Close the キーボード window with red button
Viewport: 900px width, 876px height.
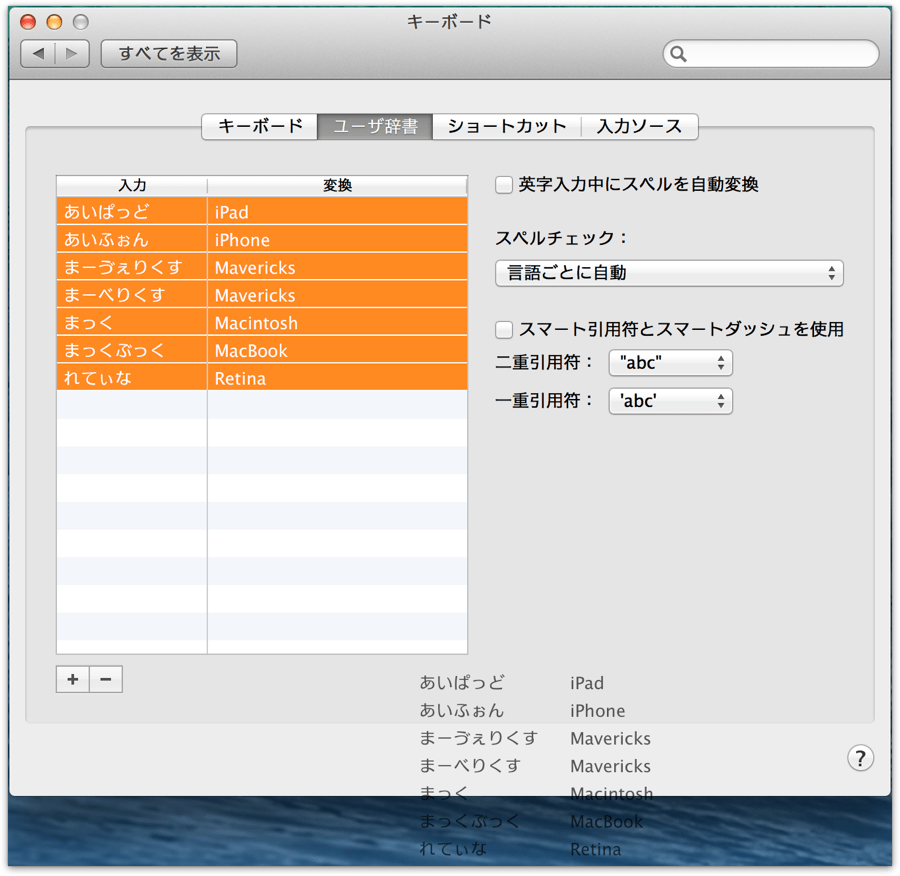pos(28,22)
